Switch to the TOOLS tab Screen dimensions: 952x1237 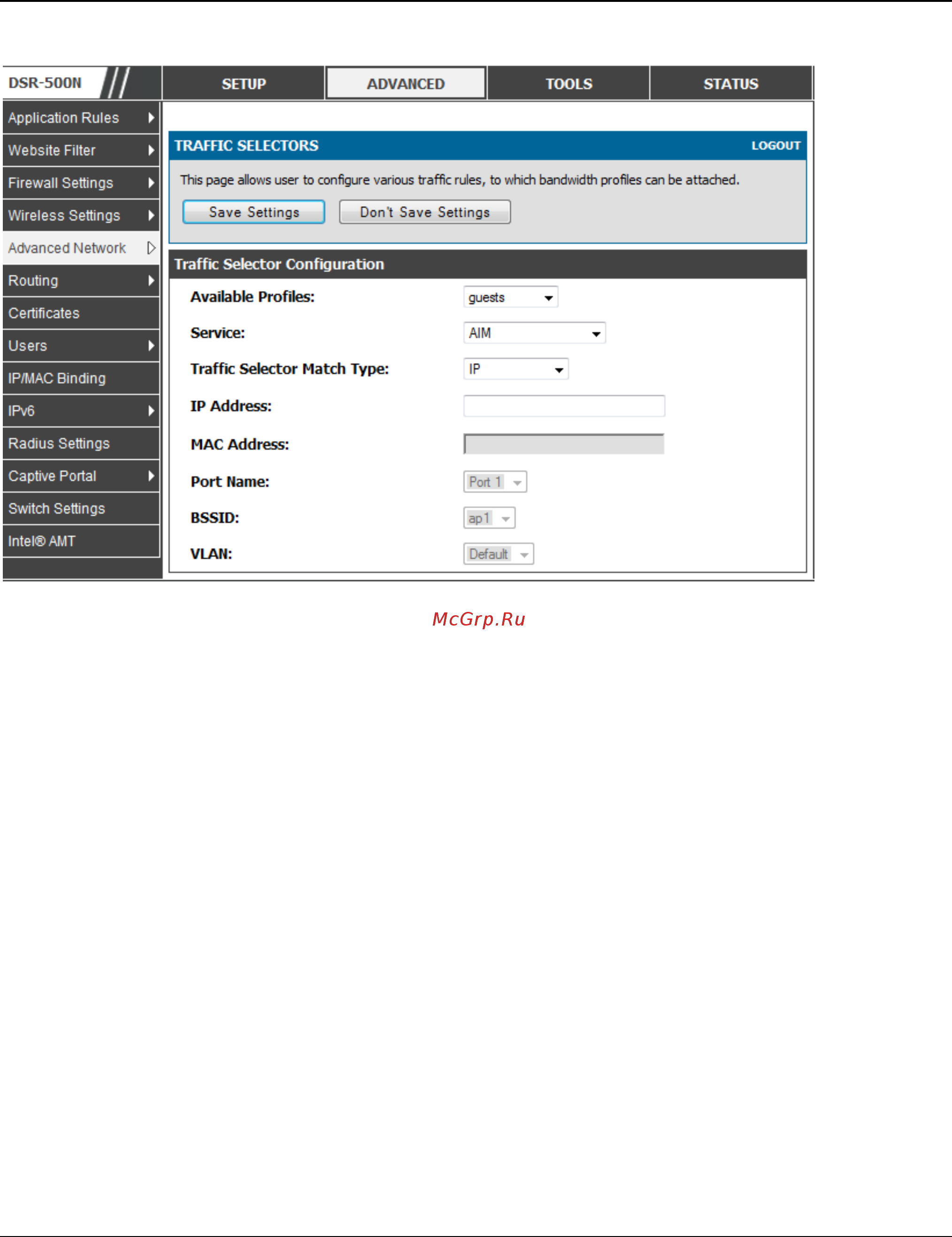tap(568, 84)
